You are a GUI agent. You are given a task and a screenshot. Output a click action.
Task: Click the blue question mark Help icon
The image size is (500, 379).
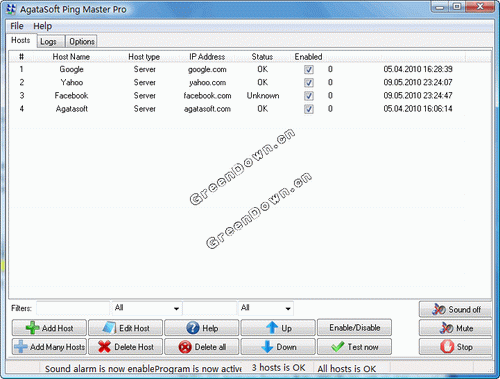coord(193,328)
